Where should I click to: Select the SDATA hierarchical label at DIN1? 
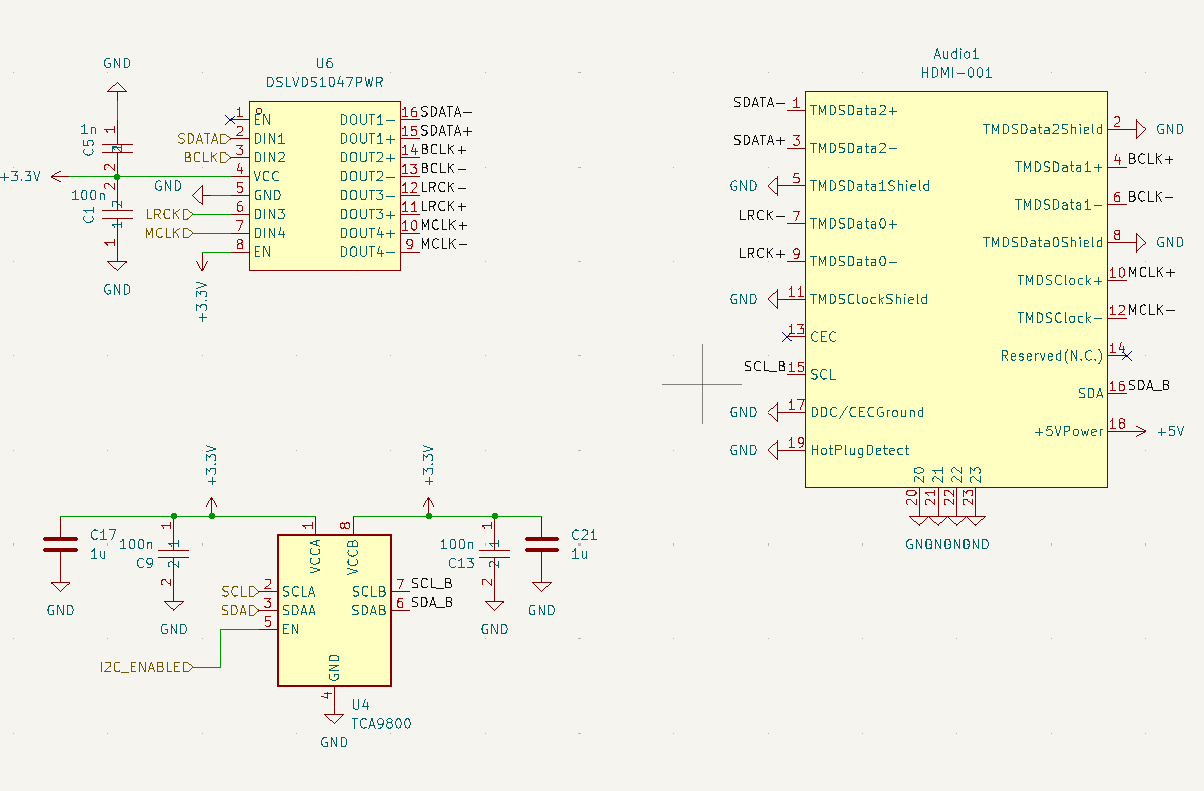coord(203,138)
